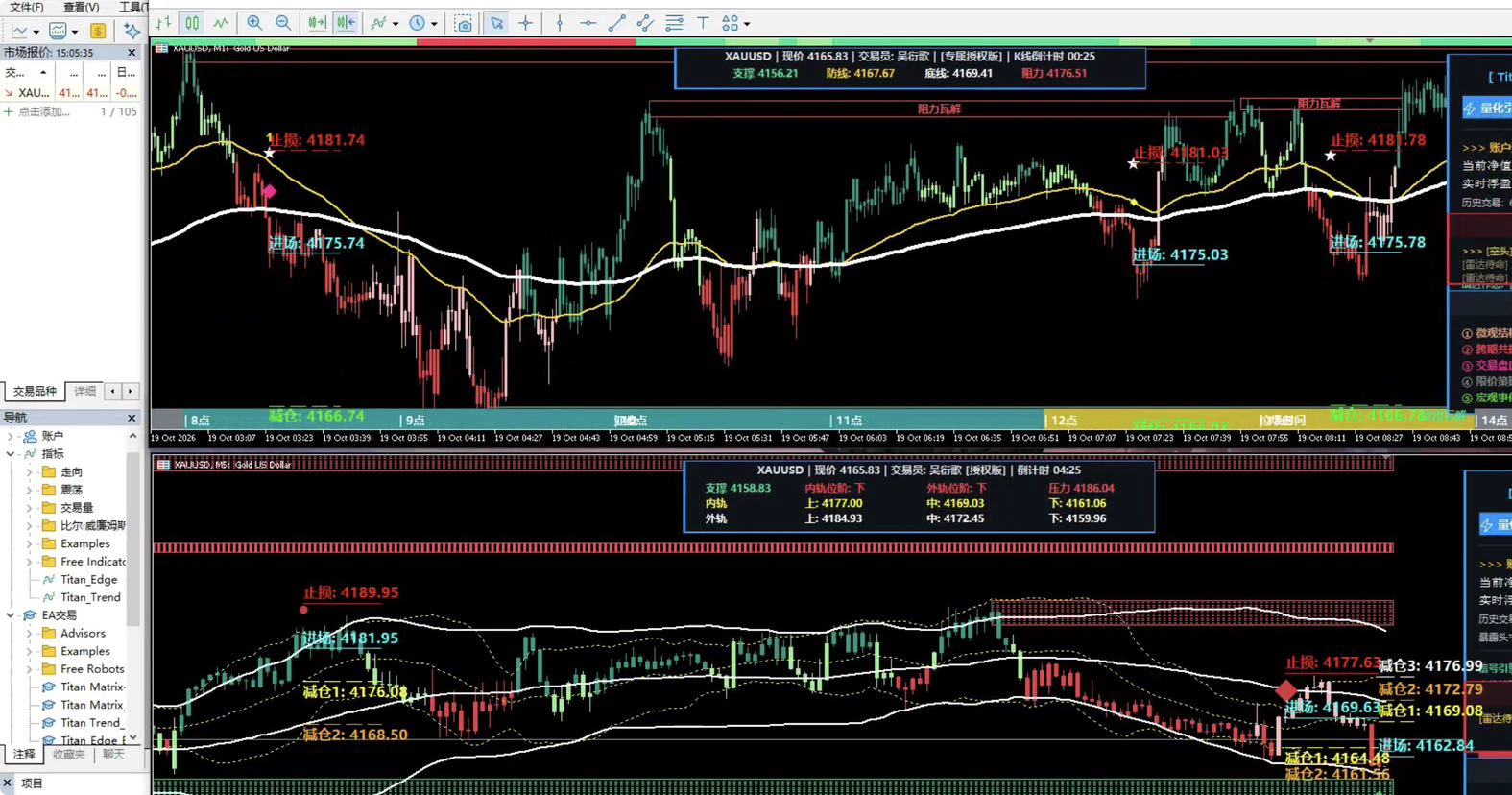Switch chart to line chart type
The width and height of the screenshot is (1512, 795).
click(x=221, y=23)
